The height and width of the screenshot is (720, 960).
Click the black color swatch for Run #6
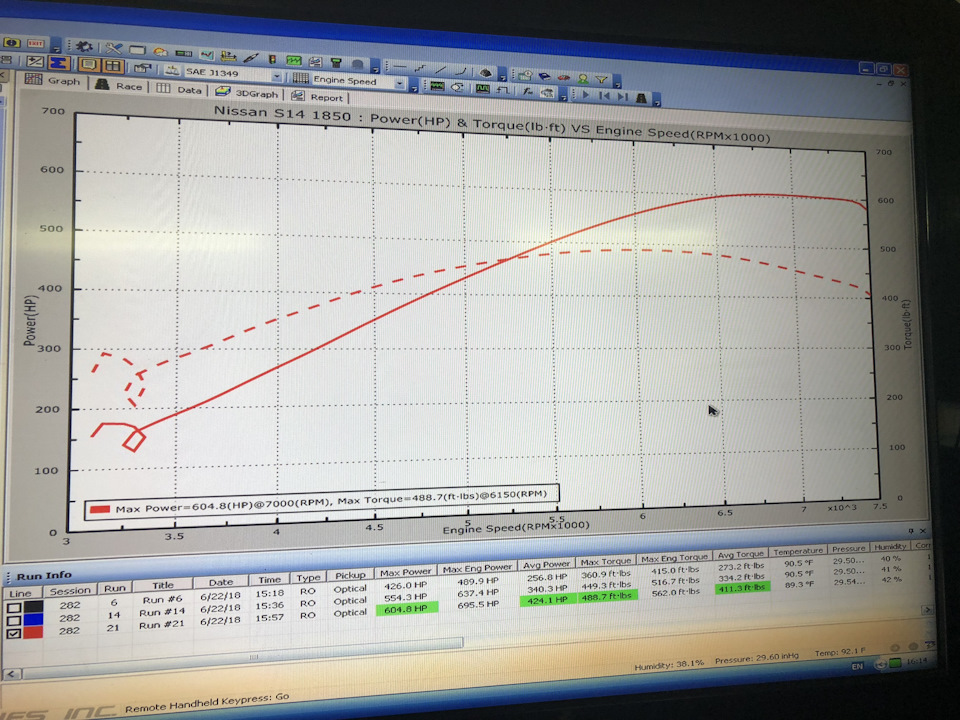(x=33, y=607)
